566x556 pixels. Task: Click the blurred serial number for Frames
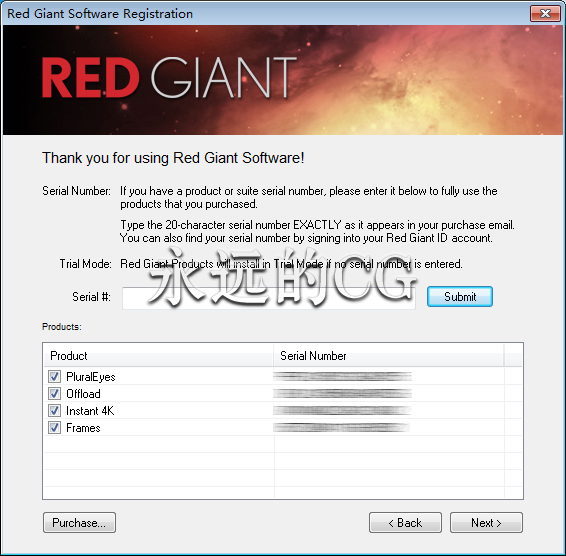click(x=341, y=427)
